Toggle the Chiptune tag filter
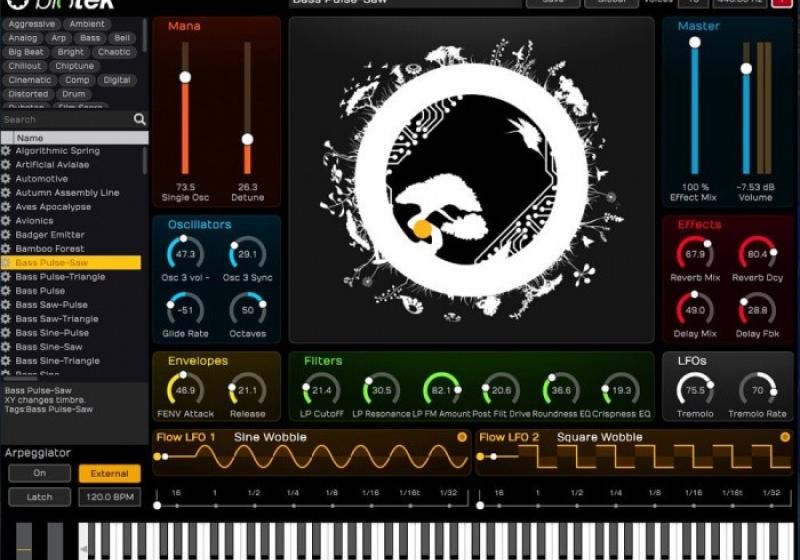 [x=74, y=66]
